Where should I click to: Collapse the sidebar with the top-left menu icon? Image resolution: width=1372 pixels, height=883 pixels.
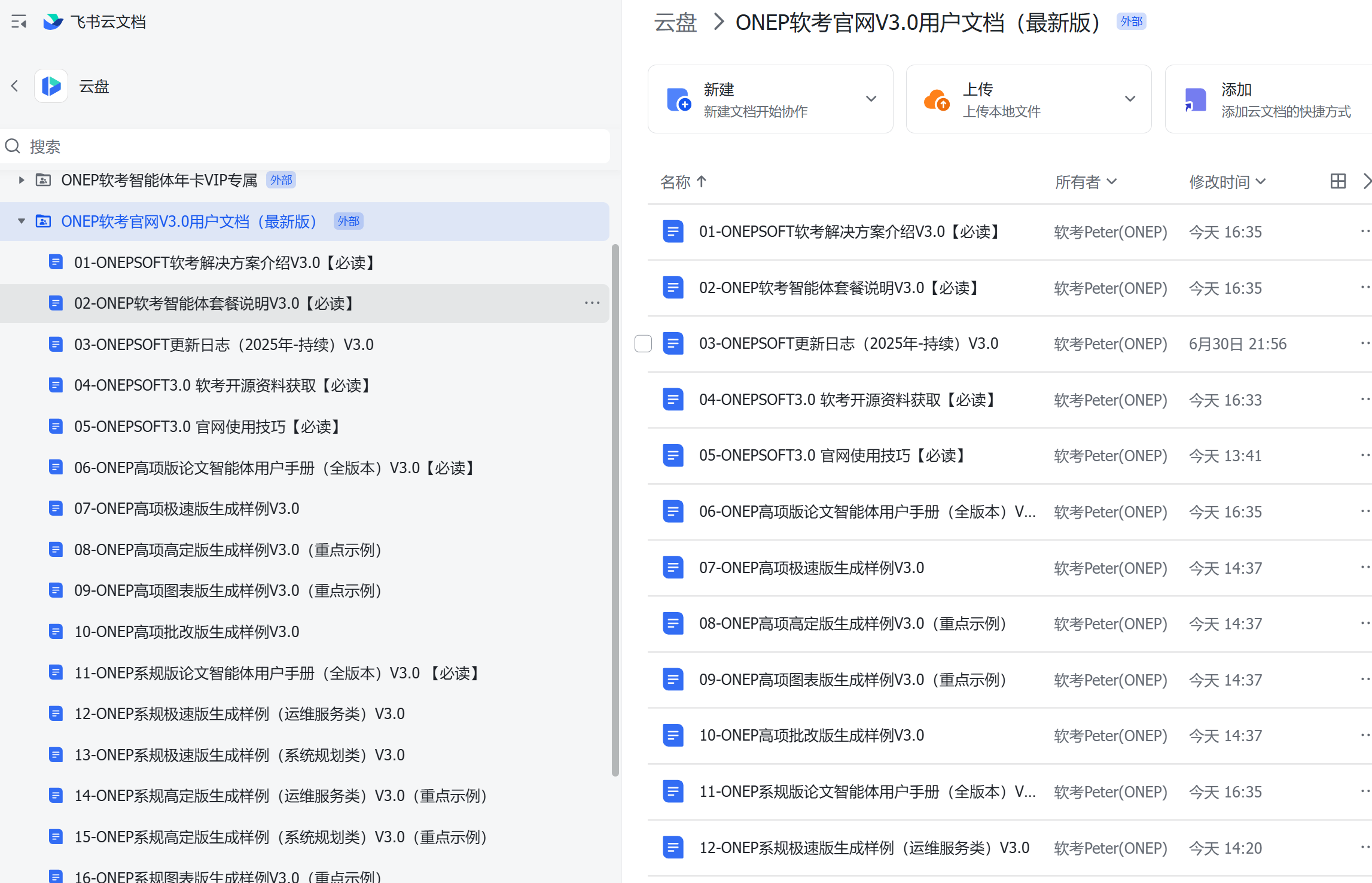click(x=19, y=22)
